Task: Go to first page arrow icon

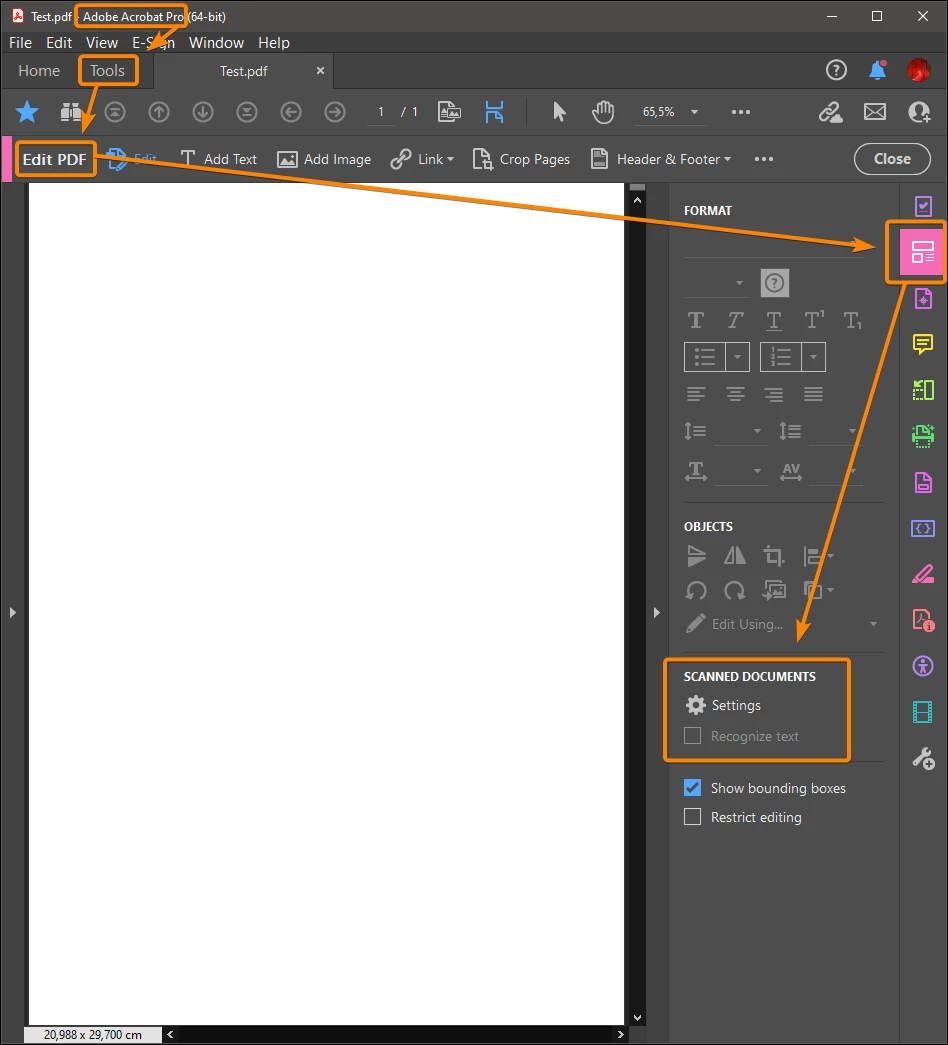Action: pos(115,112)
